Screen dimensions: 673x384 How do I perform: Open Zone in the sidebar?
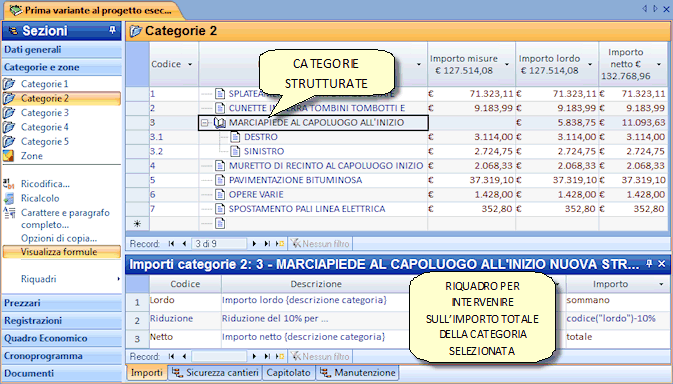(31, 156)
